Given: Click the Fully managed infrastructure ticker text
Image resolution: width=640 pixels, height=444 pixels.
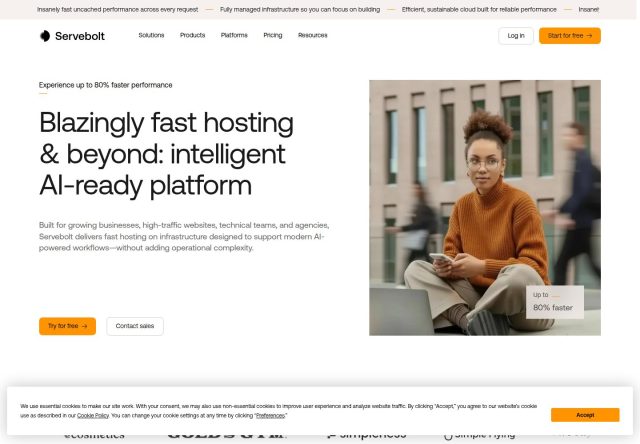Looking at the screenshot, I should (300, 9).
